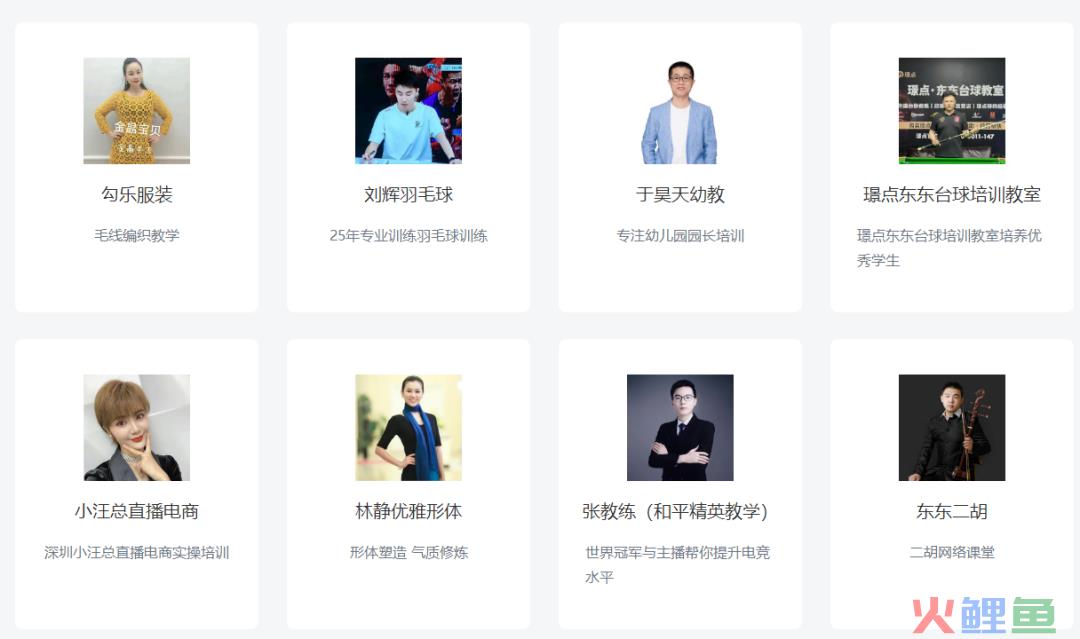Select the 小汪总直播电商 title text
Viewport: 1080px width, 639px height.
[x=136, y=512]
